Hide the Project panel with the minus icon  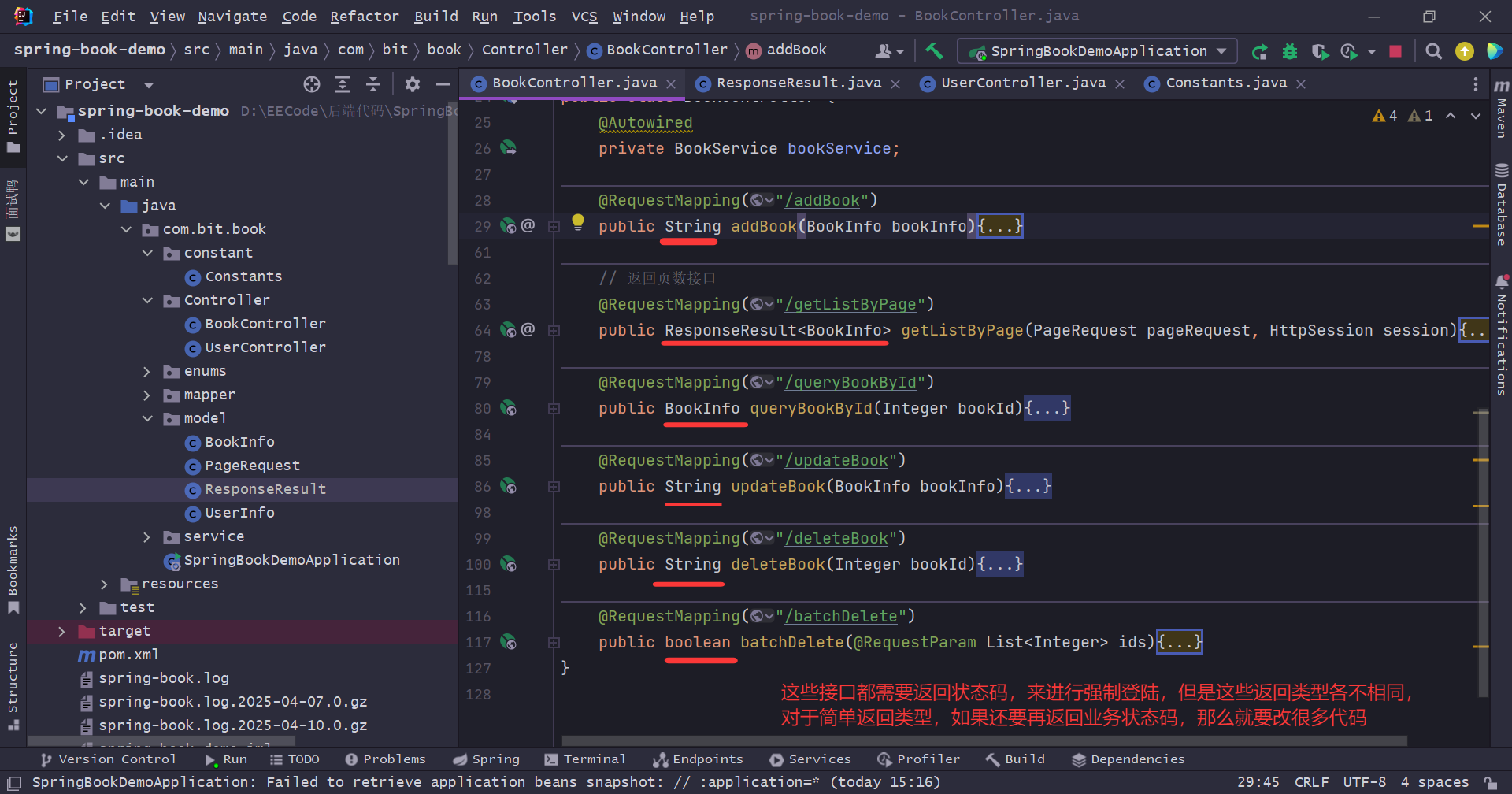tap(443, 84)
